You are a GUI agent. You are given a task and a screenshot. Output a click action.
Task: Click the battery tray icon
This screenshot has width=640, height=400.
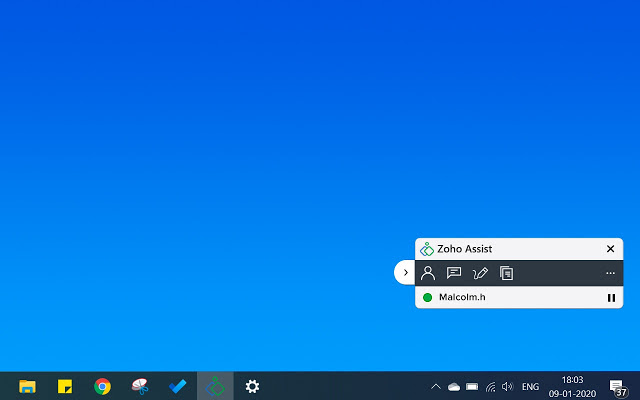click(472, 387)
